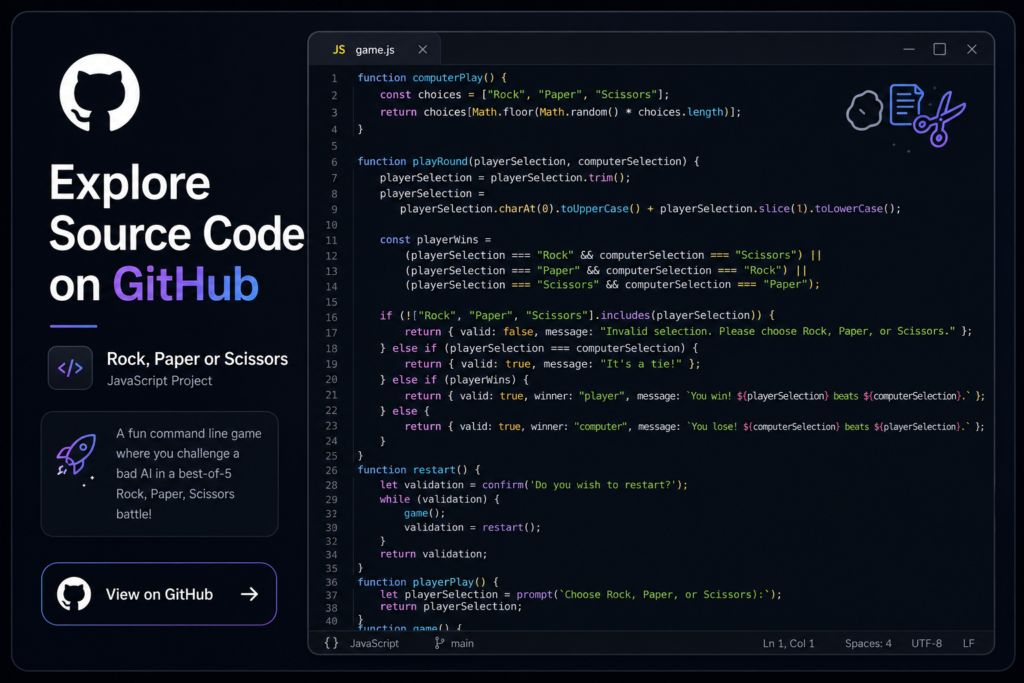Click the charAt(0).toUpperCase() line
Screen dimensions: 1024x683
(x=650, y=209)
